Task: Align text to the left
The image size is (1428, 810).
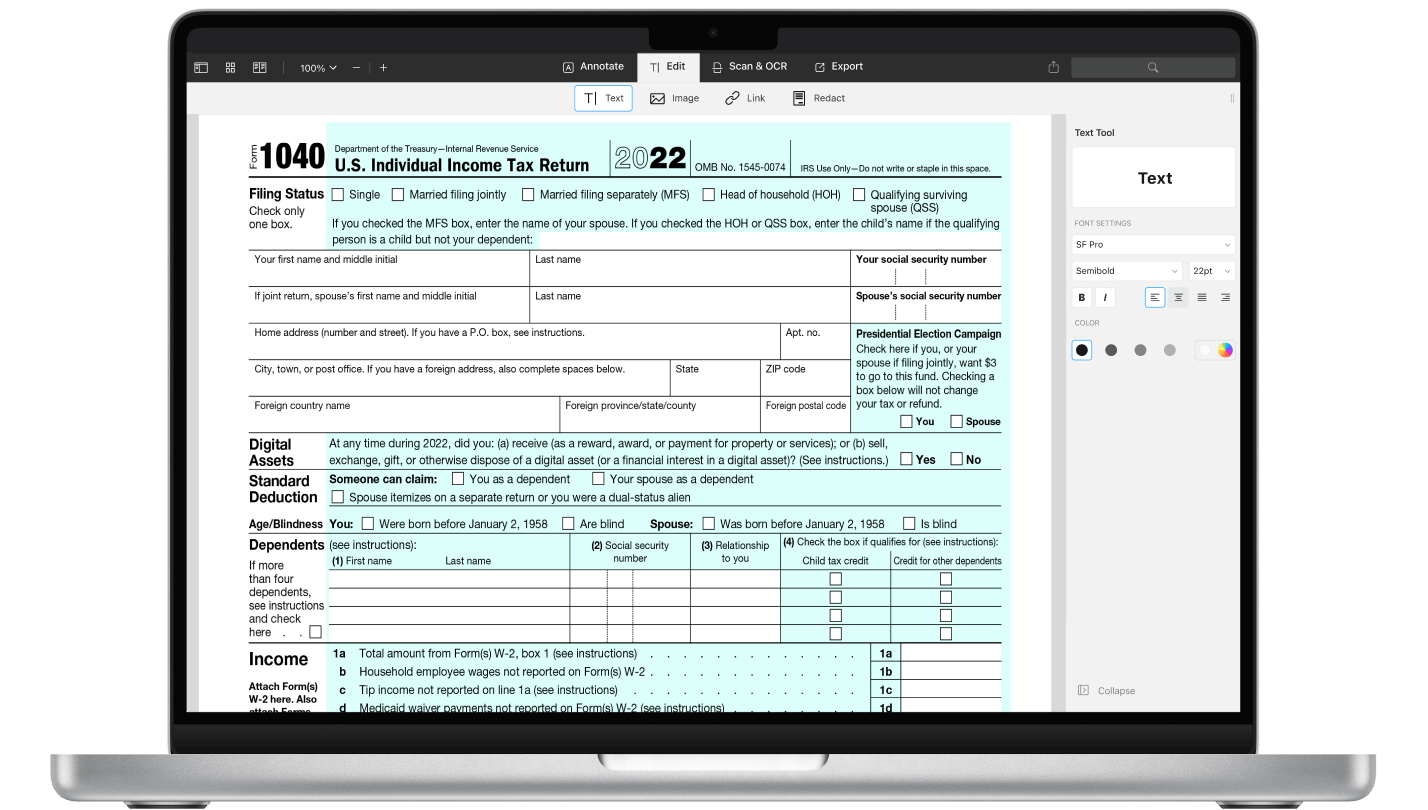Action: click(1155, 297)
